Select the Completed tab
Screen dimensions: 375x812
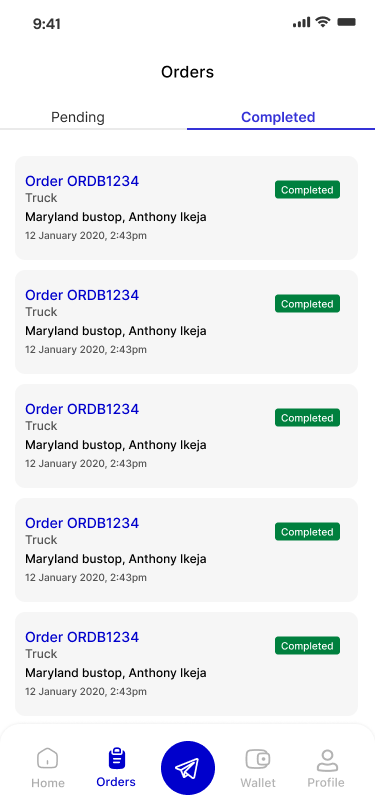coord(278,117)
